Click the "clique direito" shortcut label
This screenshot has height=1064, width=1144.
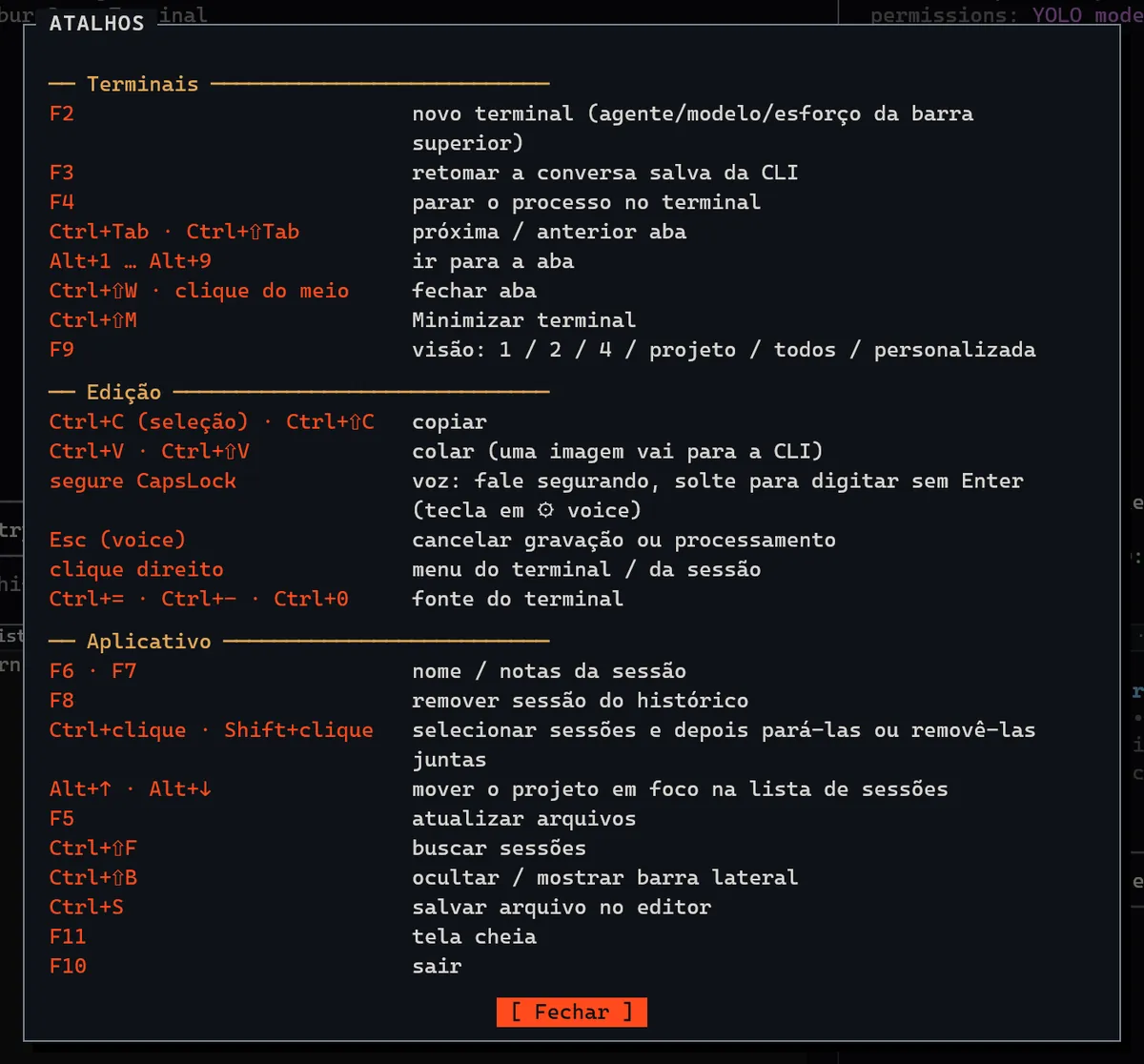136,570
